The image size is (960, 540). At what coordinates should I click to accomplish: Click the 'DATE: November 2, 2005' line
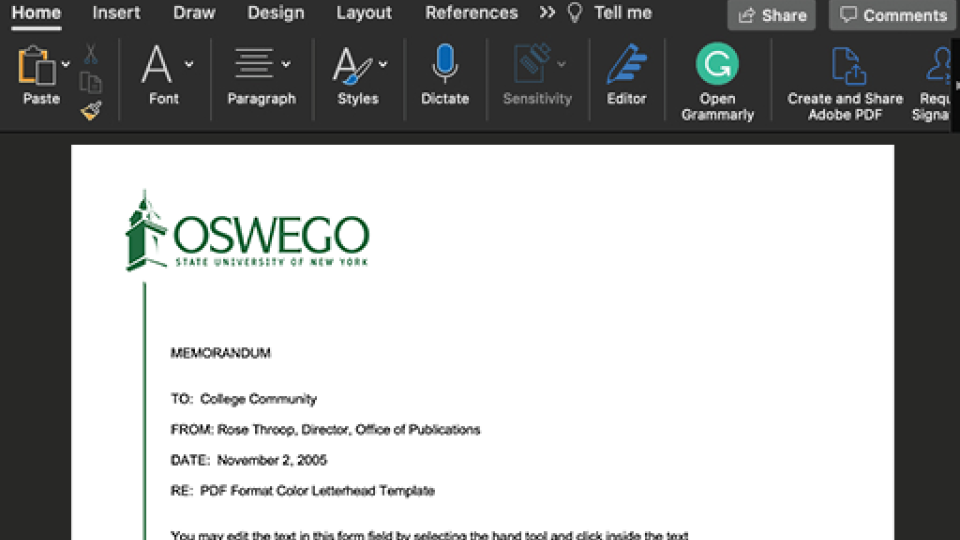[249, 460]
